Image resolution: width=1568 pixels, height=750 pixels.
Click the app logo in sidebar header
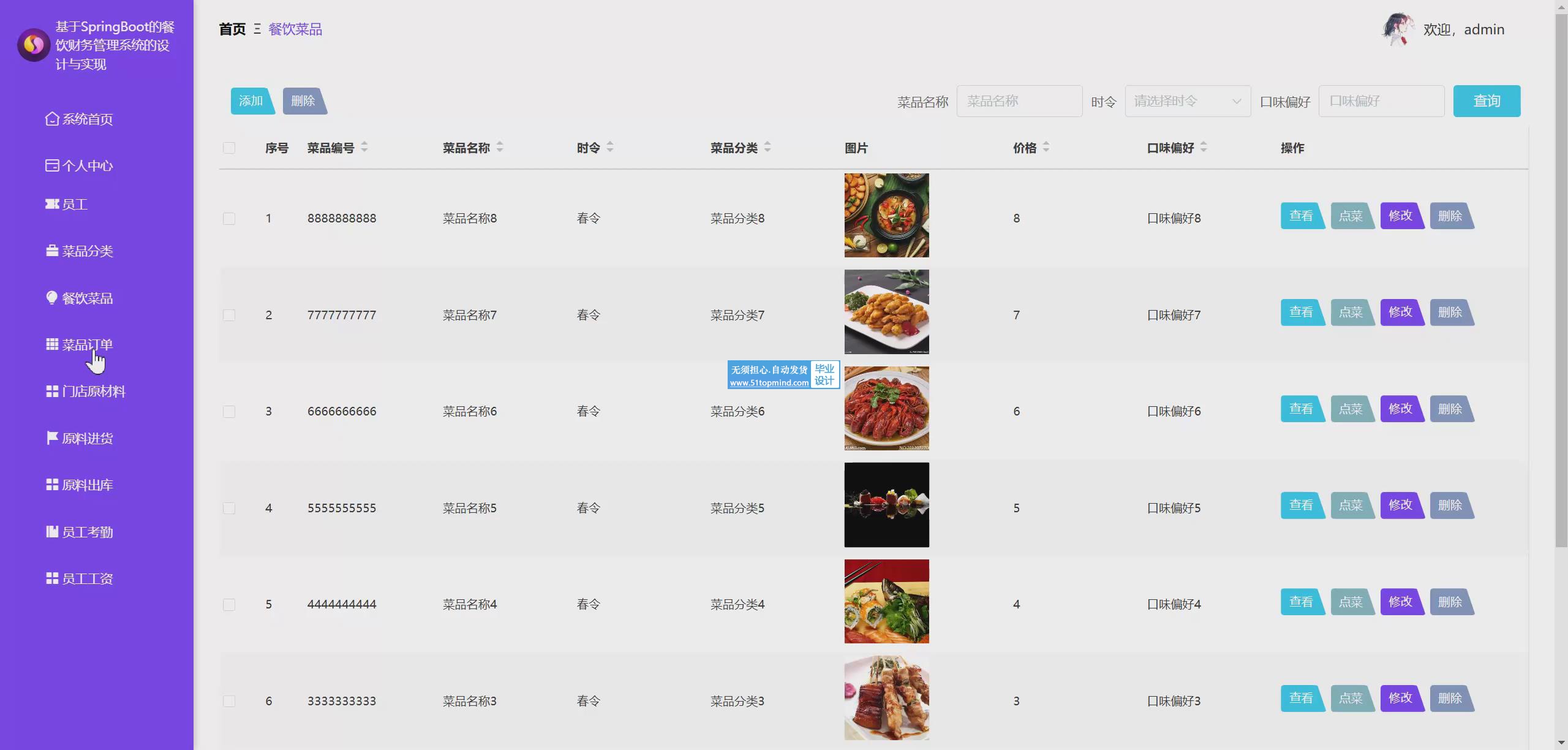(34, 45)
